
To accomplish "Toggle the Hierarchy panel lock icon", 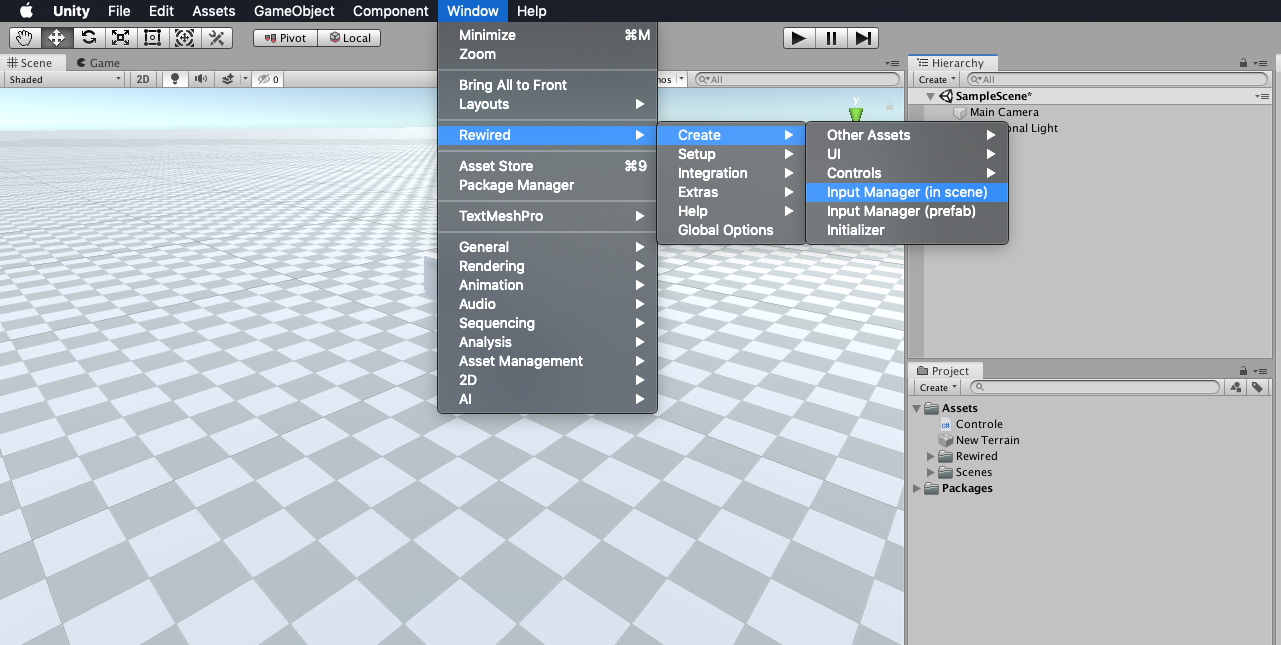I will pos(1243,63).
